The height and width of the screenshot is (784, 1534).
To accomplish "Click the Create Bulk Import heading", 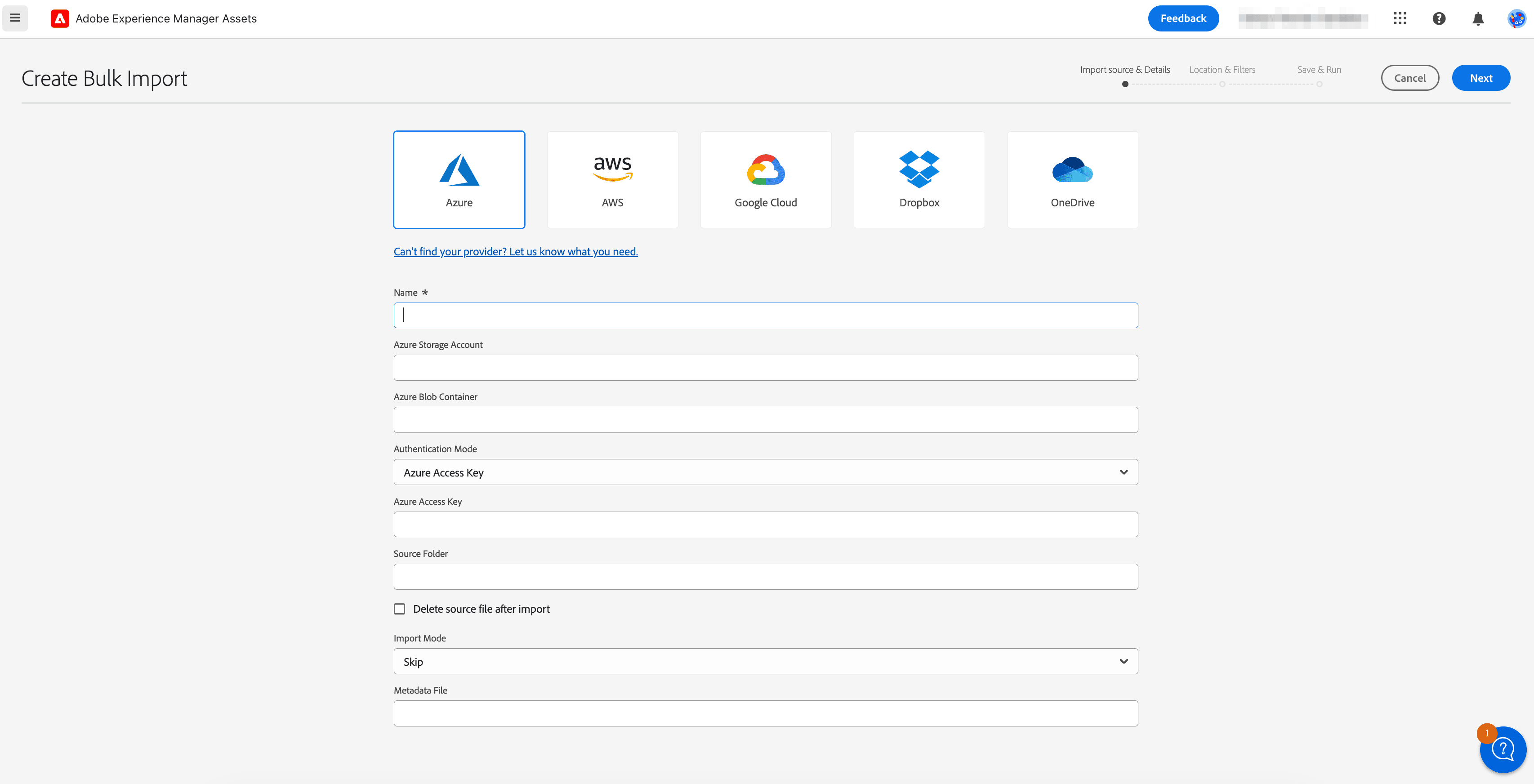I will 104,79.
